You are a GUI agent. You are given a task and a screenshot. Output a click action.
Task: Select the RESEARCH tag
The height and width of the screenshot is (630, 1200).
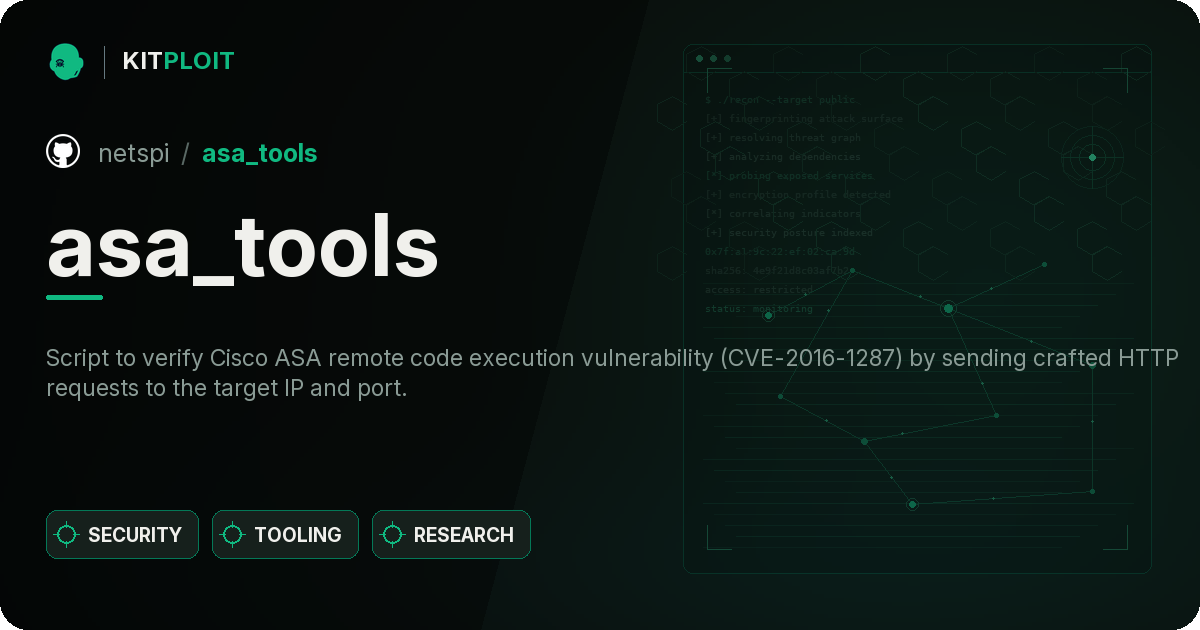click(x=451, y=535)
